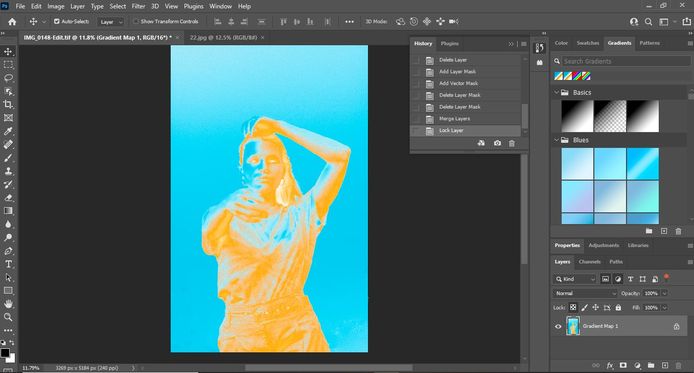Select the Crop tool
This screenshot has width=694, height=373.
pos(8,104)
